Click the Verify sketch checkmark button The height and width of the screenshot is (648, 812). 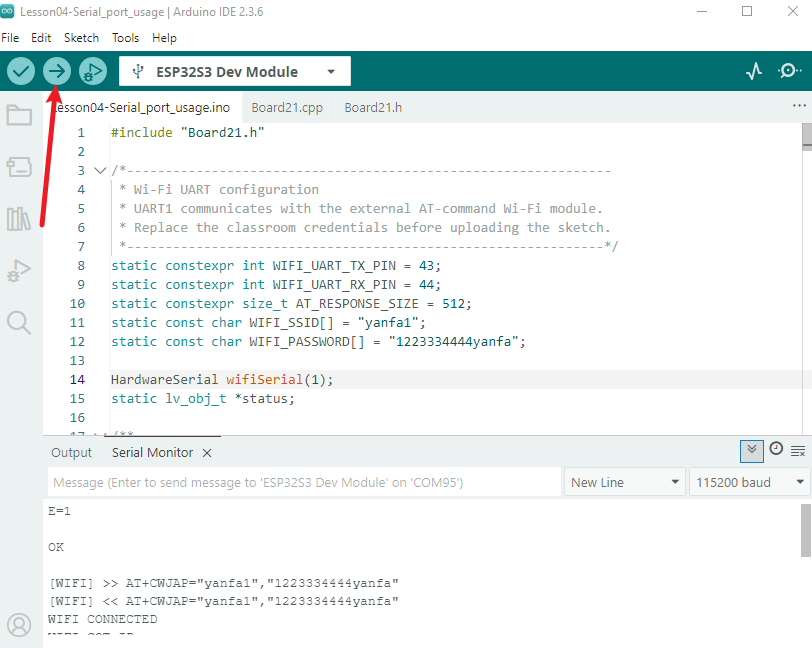[x=21, y=71]
